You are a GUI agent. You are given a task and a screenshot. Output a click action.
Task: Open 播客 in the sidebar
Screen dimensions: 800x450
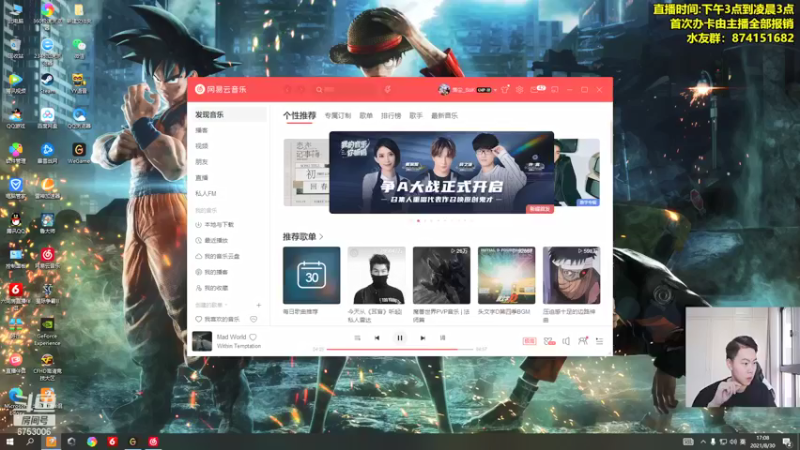click(x=202, y=130)
